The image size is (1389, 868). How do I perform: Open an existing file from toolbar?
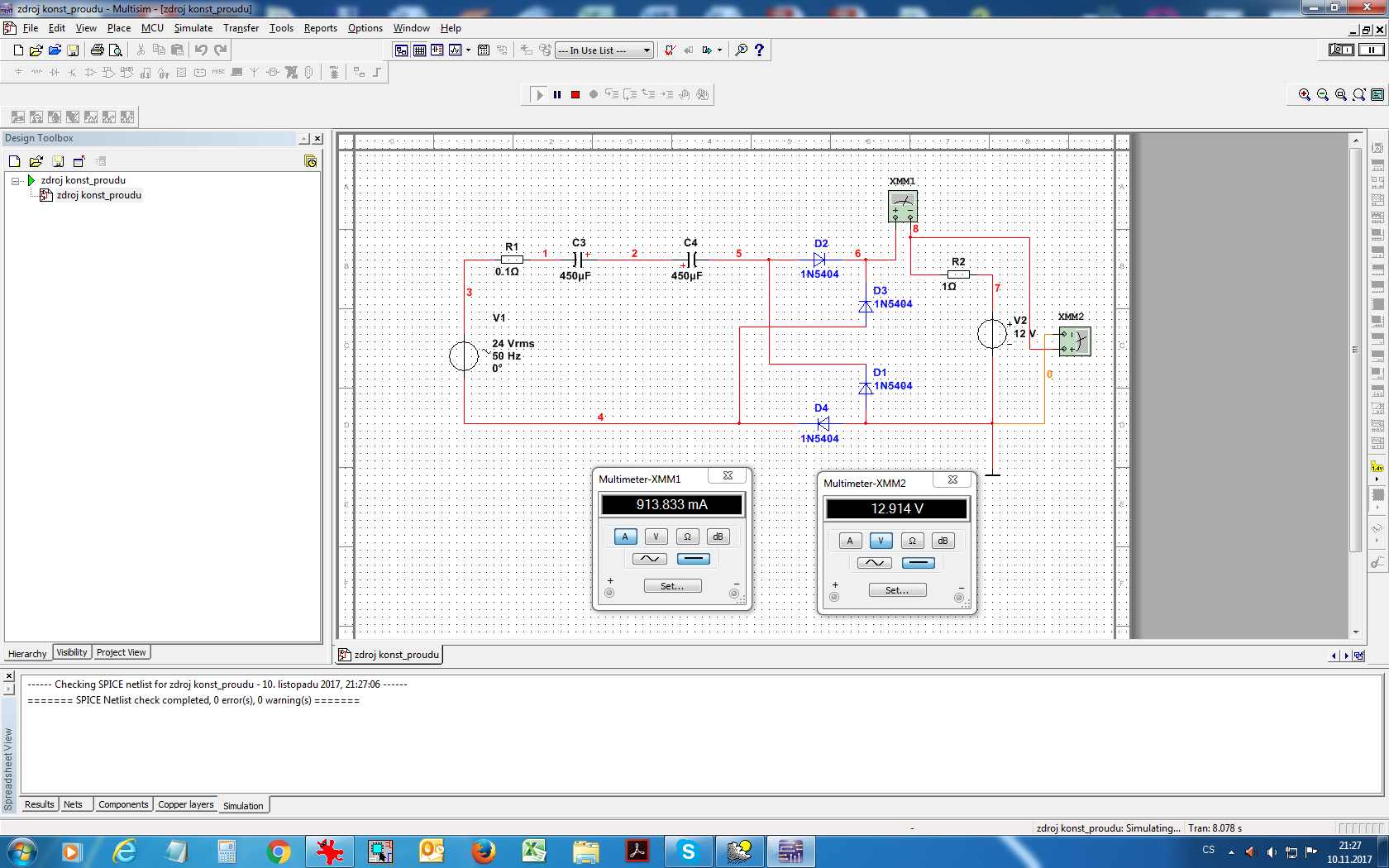tap(36, 50)
